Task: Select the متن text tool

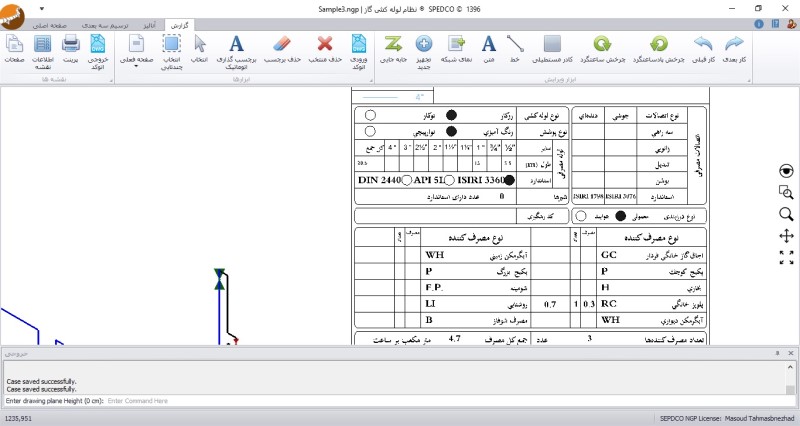Action: click(x=489, y=49)
